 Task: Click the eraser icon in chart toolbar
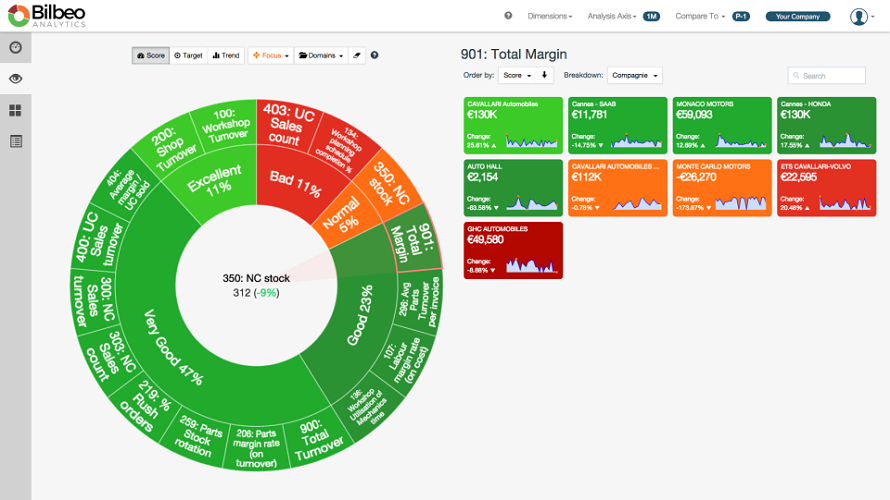356,56
